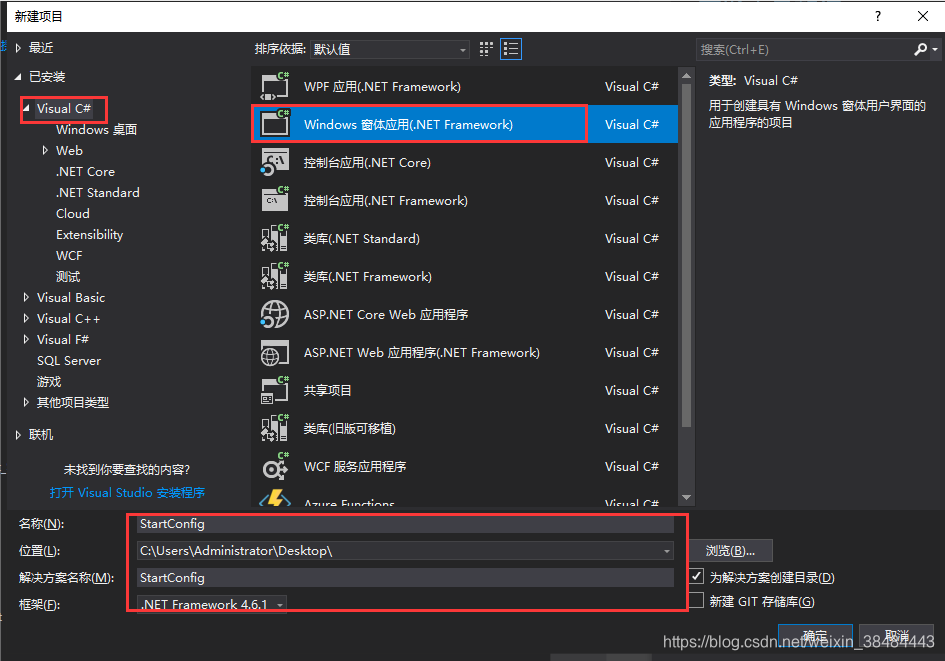Viewport: 945px width, 661px height.
Task: Click the ASP.NET Core Web app icon
Action: (x=275, y=314)
